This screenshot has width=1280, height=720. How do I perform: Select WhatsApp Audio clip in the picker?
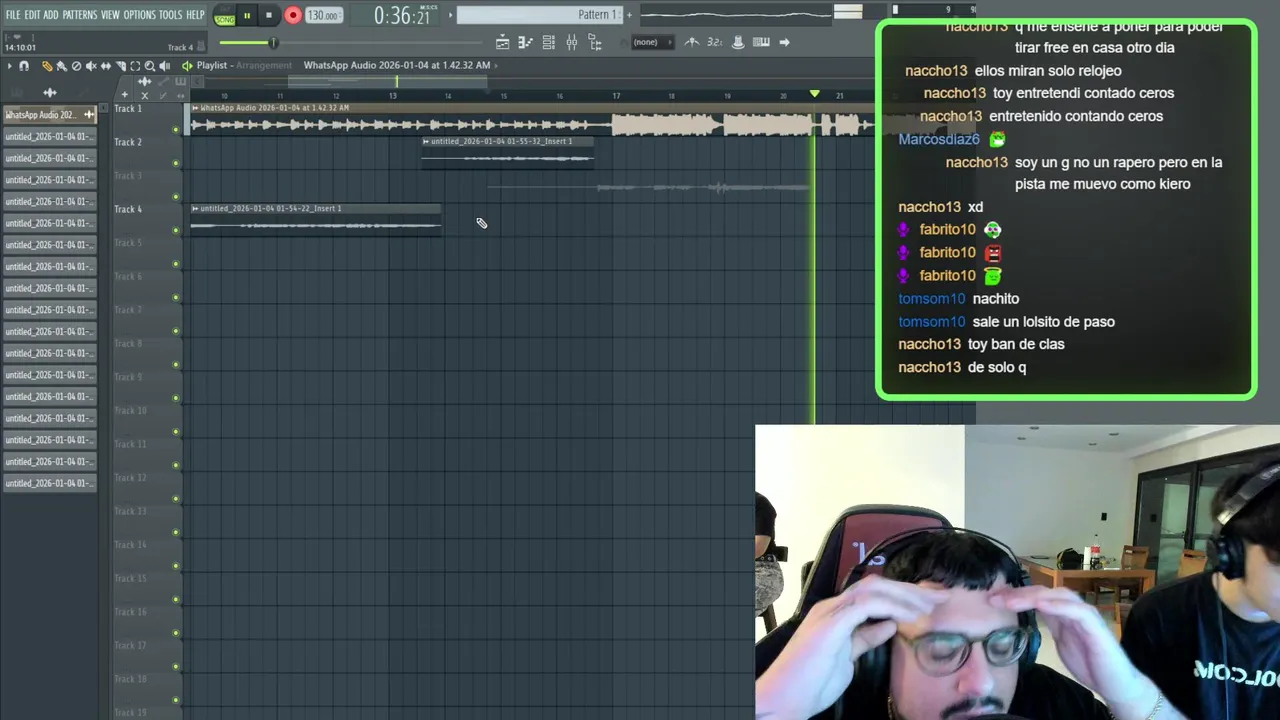coord(49,115)
